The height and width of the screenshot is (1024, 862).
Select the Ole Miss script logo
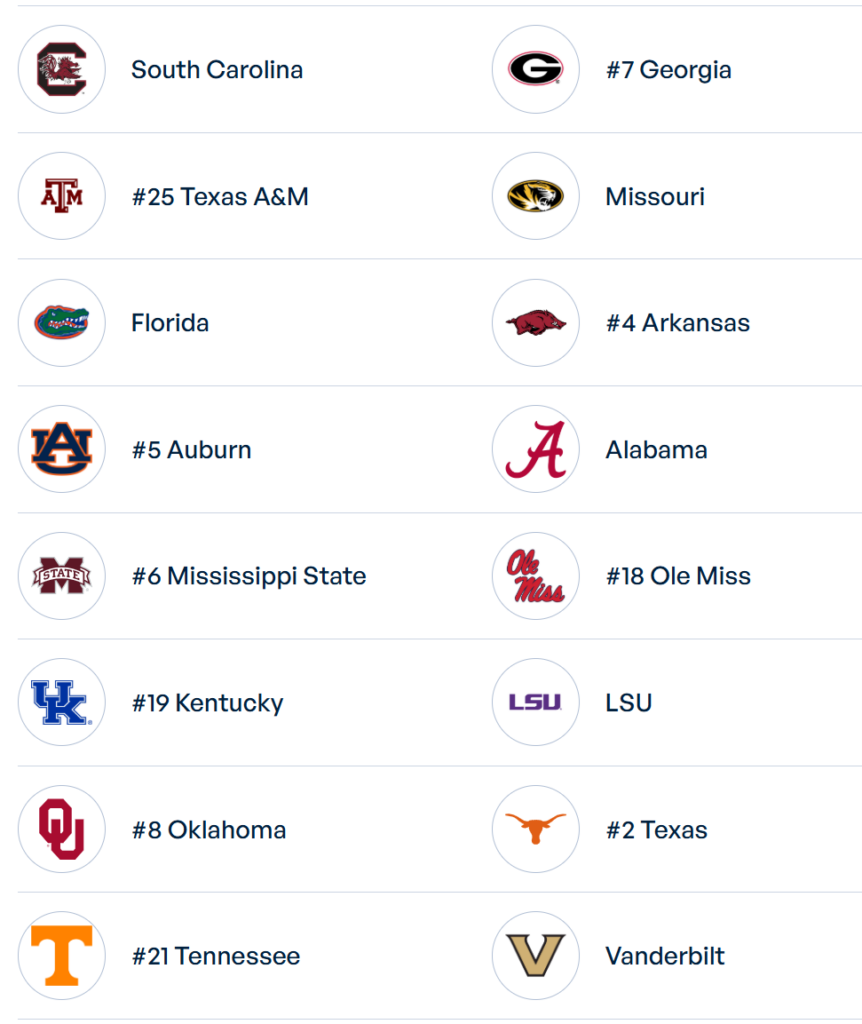click(535, 576)
